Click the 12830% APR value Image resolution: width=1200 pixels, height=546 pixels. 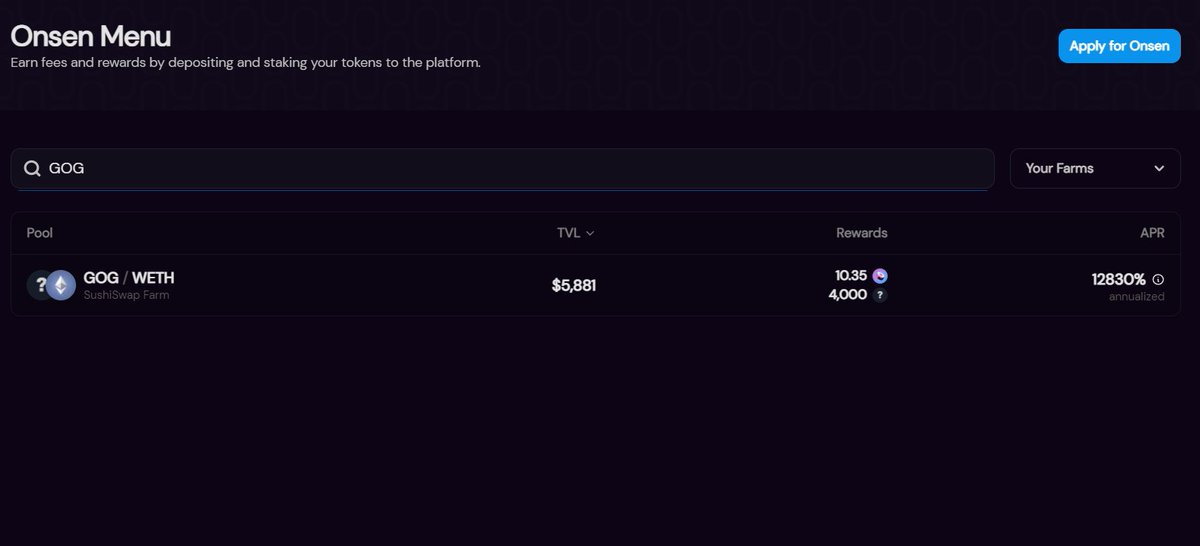coord(1119,280)
